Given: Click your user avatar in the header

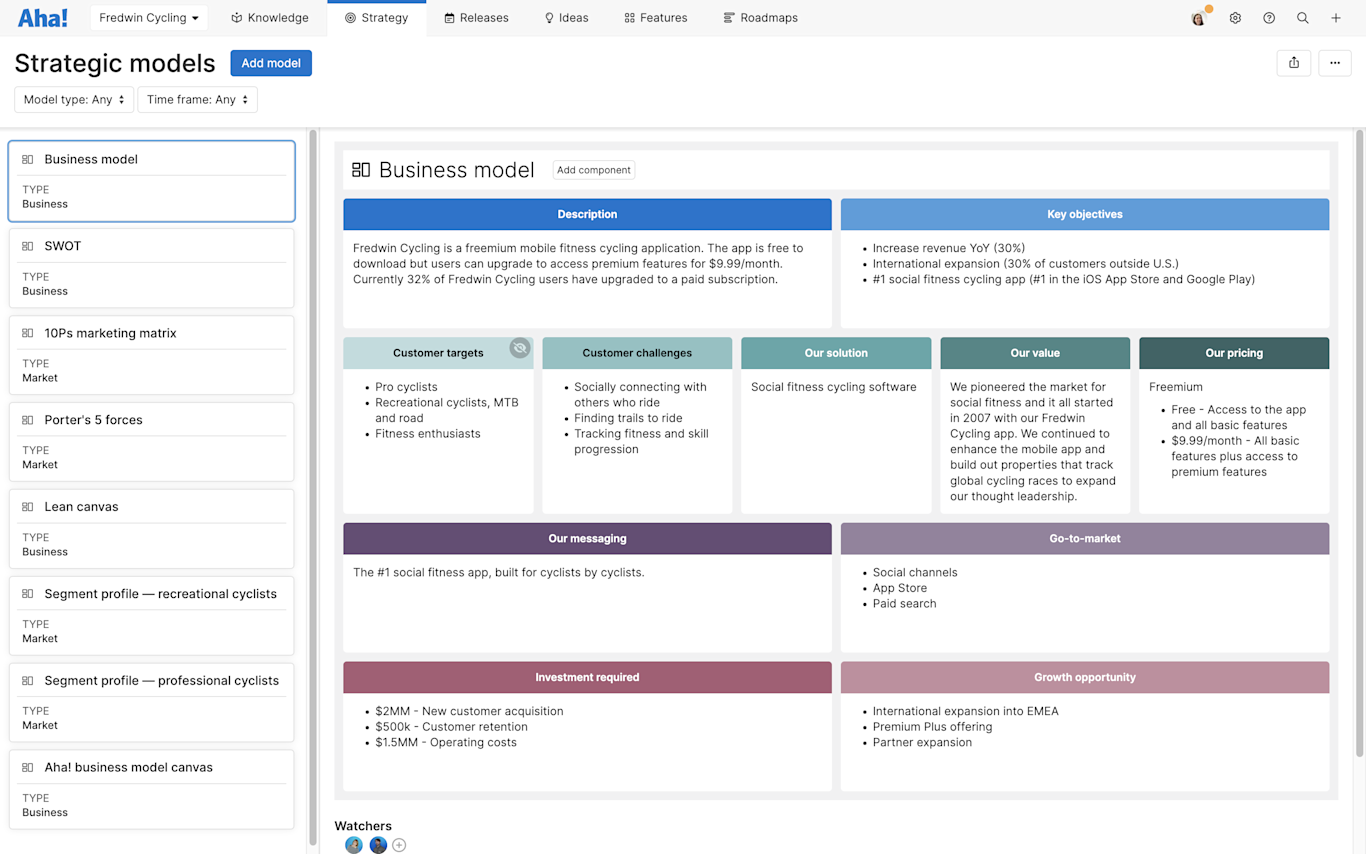Looking at the screenshot, I should [x=1197, y=17].
